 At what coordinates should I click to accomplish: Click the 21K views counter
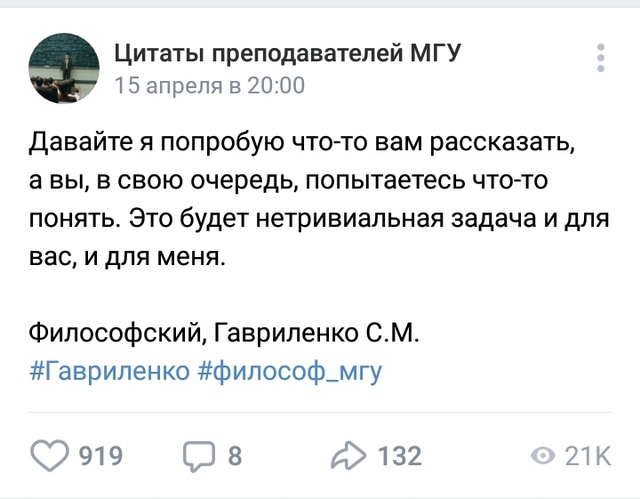coord(587,457)
